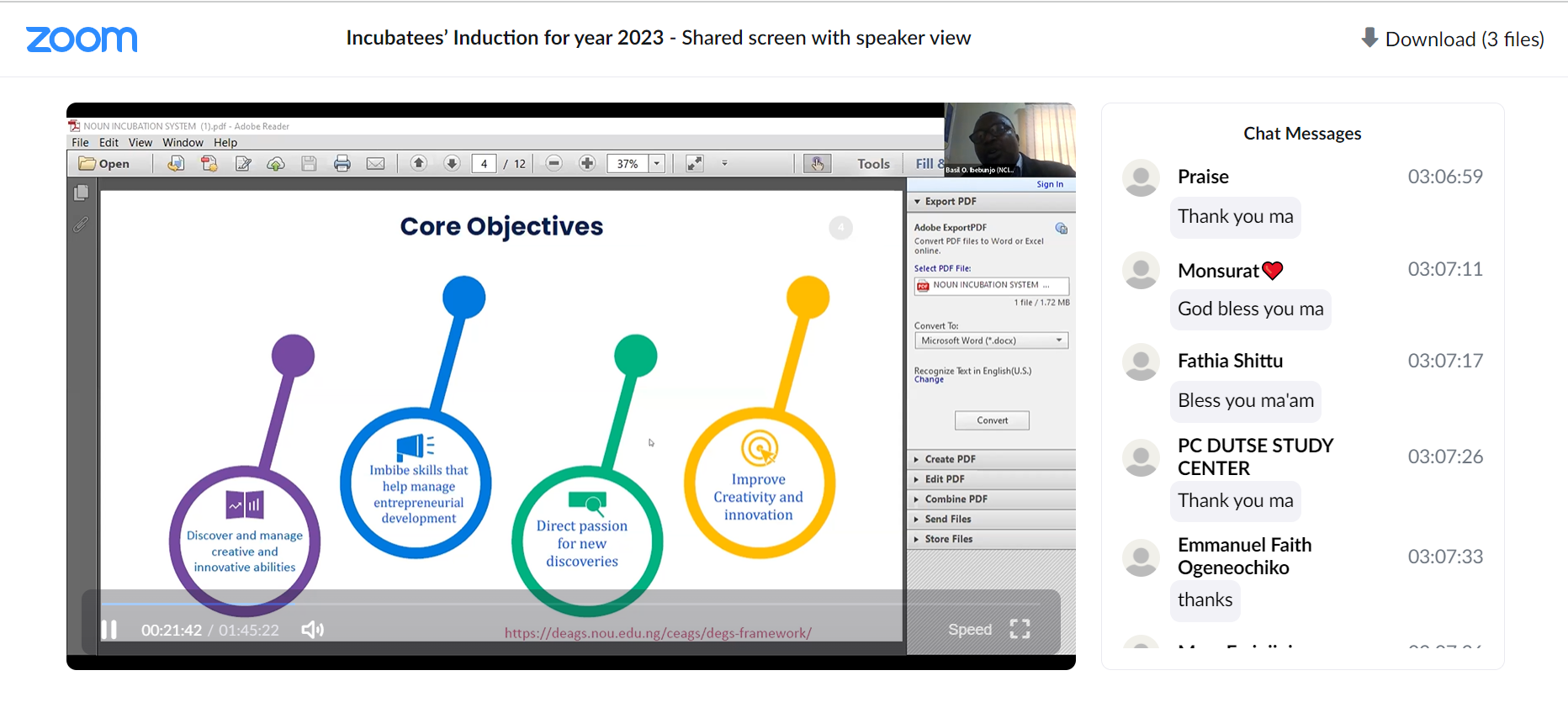
Task: Click the 'Bless you ma'am' message
Action: [1245, 401]
